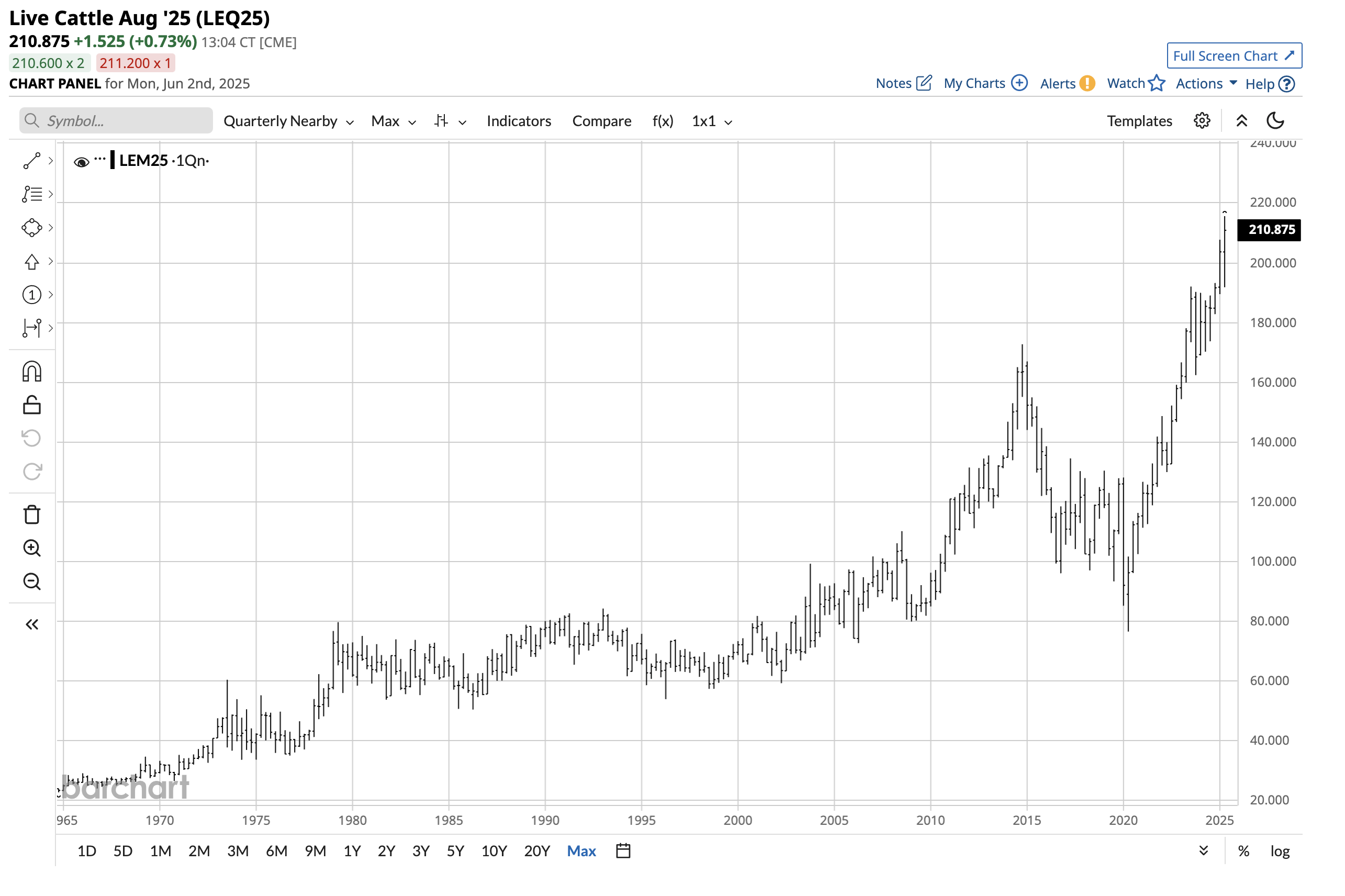The height and width of the screenshot is (896, 1345).
Task: Open chart settings gear icon
Action: (x=1202, y=120)
